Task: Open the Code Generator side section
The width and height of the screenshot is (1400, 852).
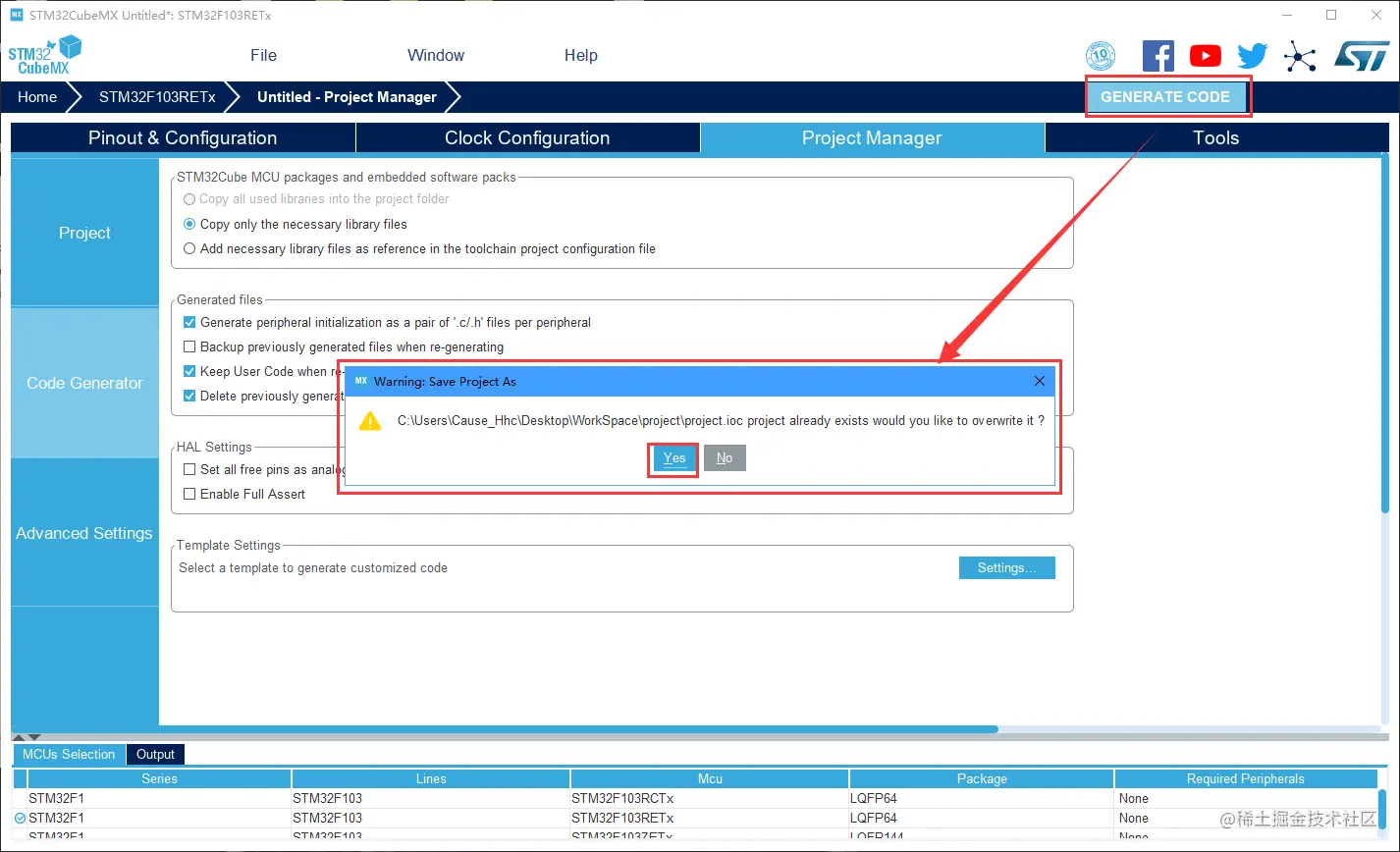Action: pyautogui.click(x=84, y=383)
